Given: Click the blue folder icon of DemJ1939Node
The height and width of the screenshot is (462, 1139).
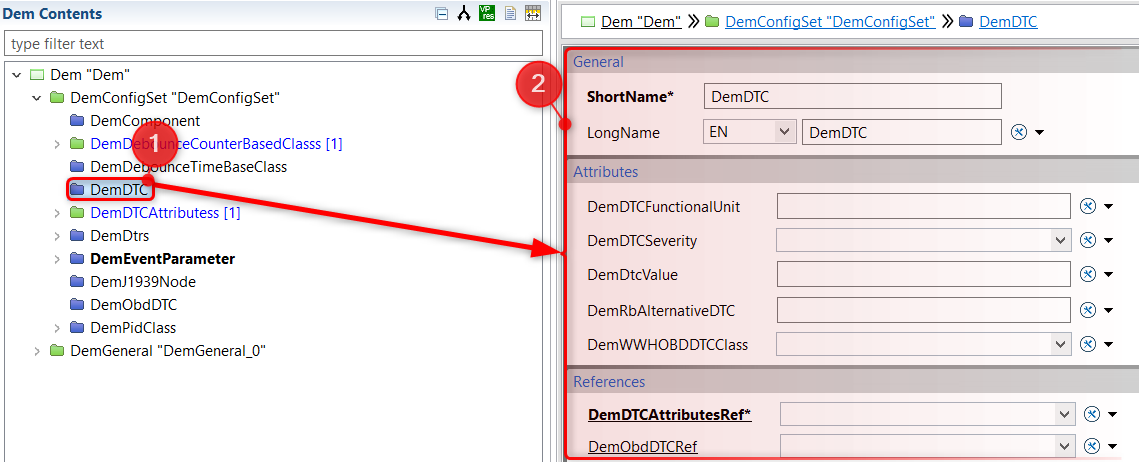Looking at the screenshot, I should [x=77, y=281].
